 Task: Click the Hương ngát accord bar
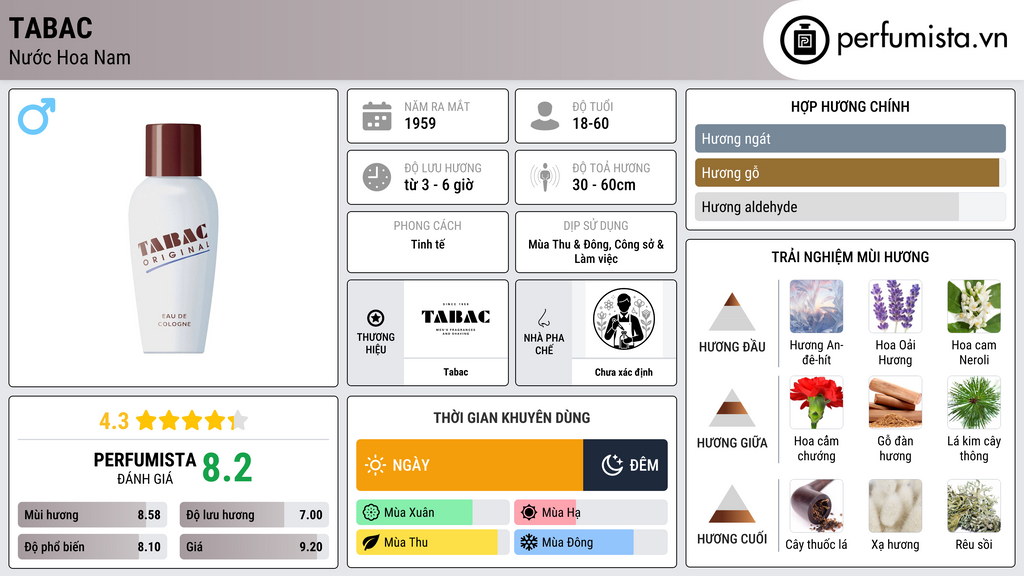[x=850, y=138]
